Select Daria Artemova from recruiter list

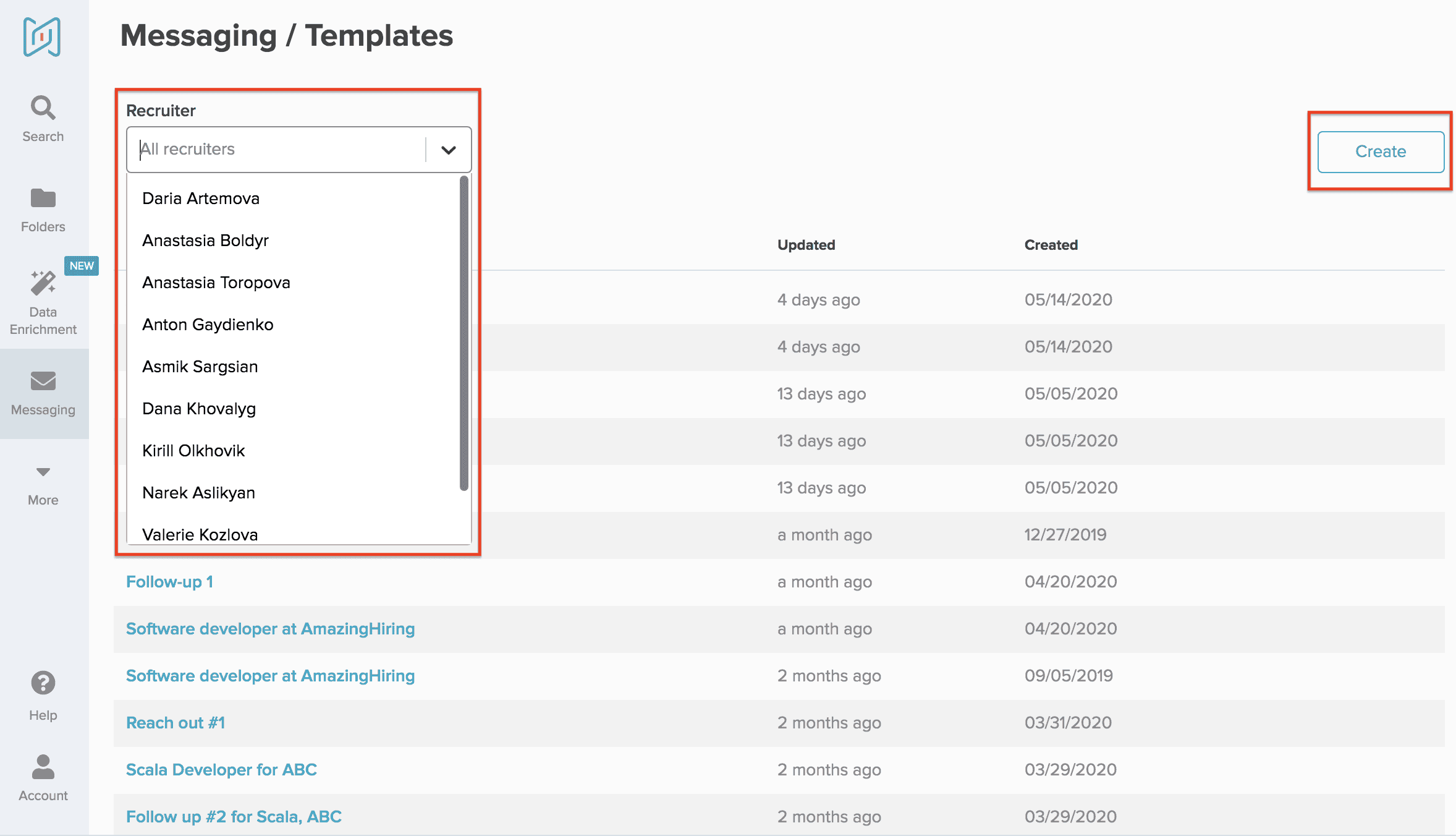201,198
